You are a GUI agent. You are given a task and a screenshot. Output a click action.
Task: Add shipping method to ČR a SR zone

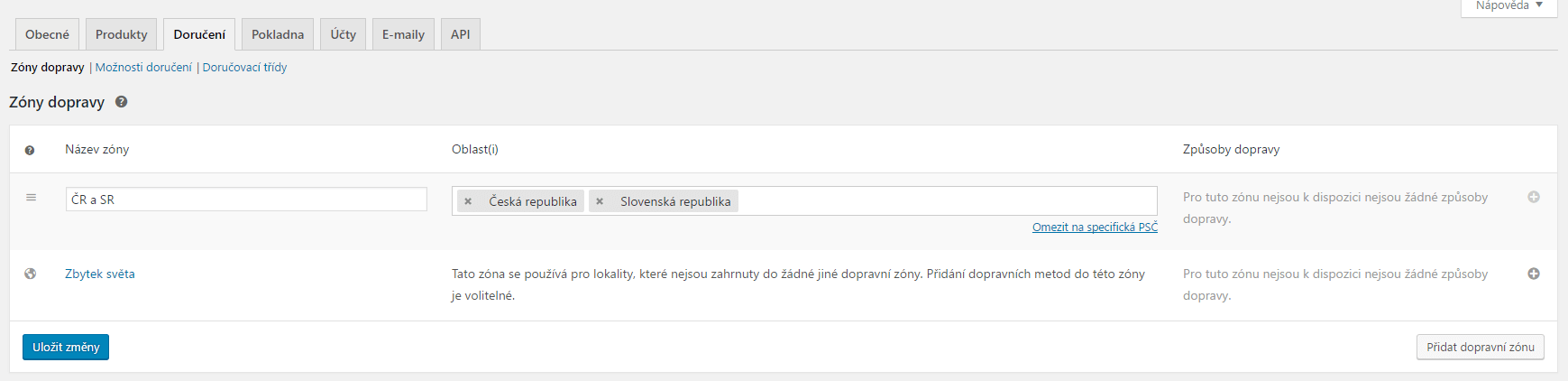[1533, 197]
